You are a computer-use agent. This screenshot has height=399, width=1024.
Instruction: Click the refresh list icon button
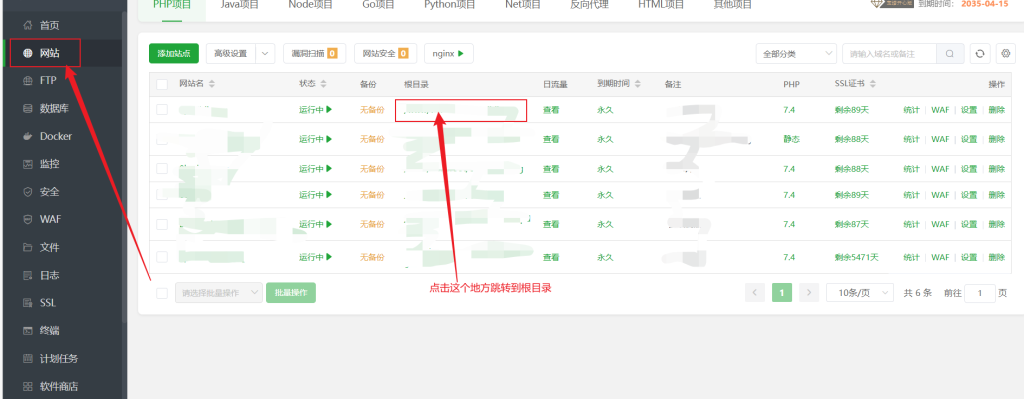[980, 54]
